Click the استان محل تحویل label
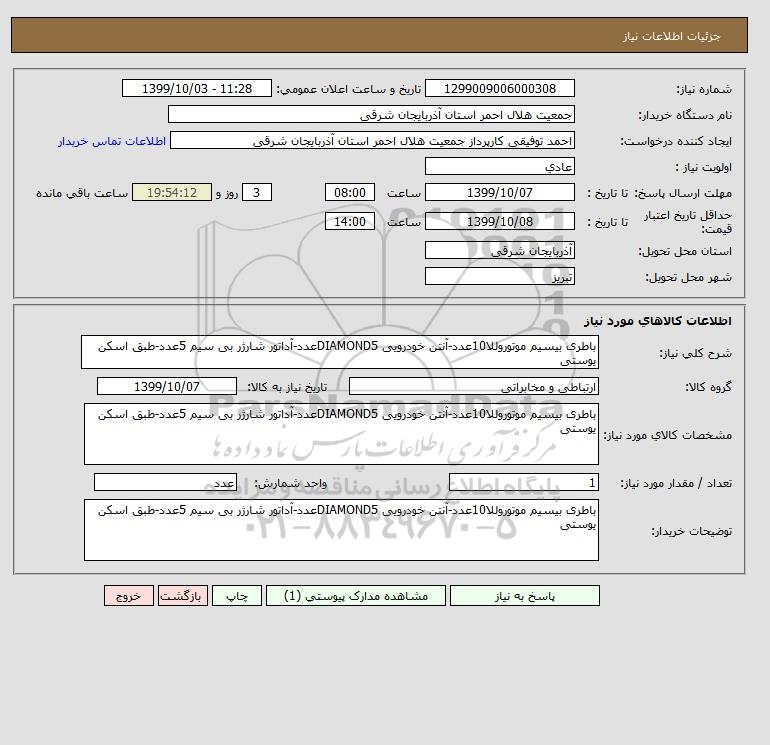The height and width of the screenshot is (745, 770). pyautogui.click(x=685, y=251)
